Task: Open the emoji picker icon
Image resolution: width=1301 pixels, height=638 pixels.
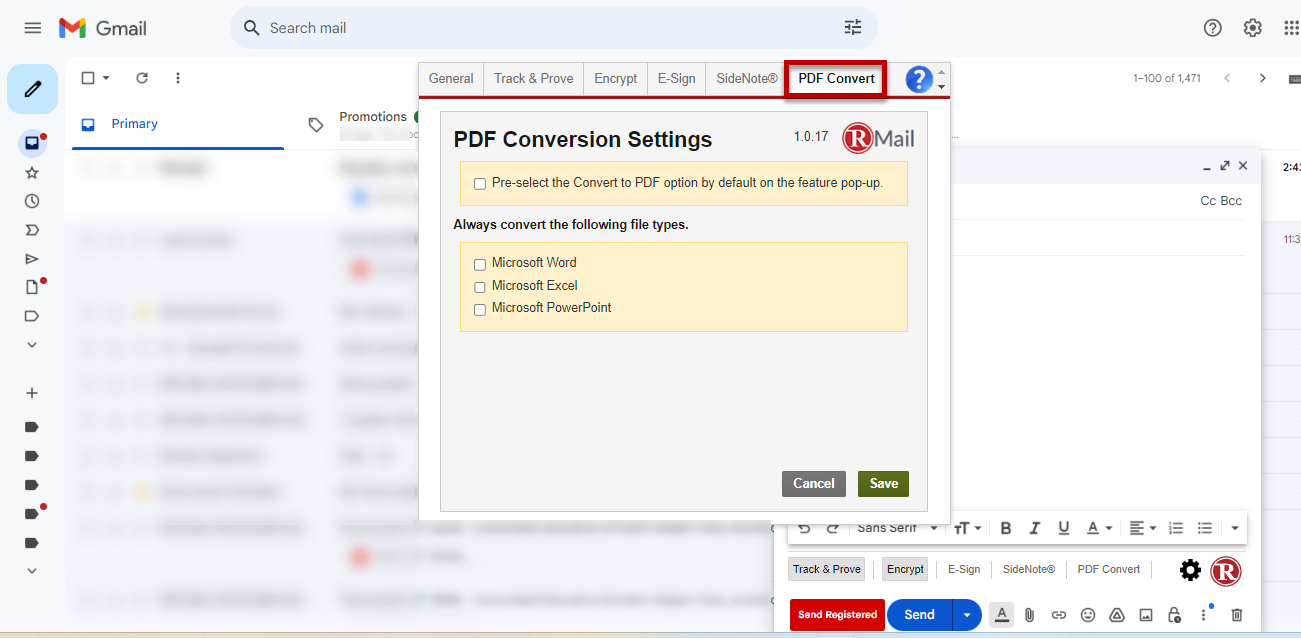Action: [1088, 615]
